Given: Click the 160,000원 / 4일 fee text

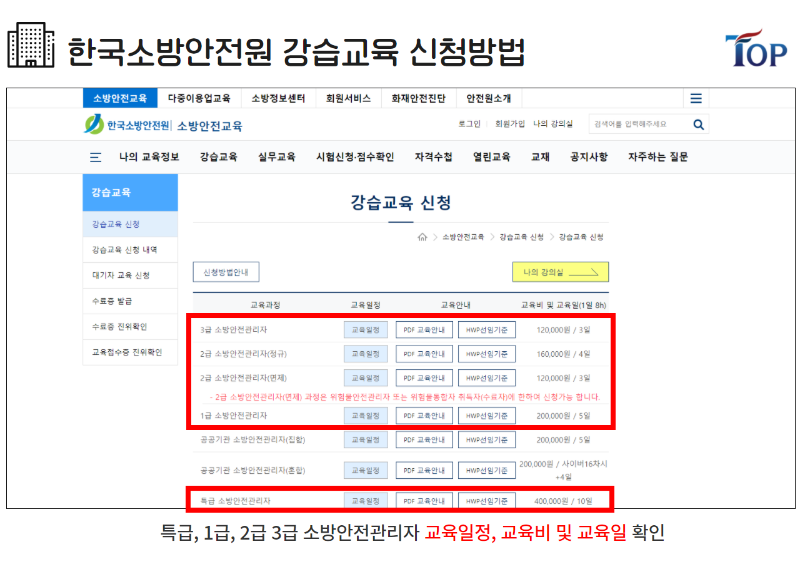Looking at the screenshot, I should (563, 354).
